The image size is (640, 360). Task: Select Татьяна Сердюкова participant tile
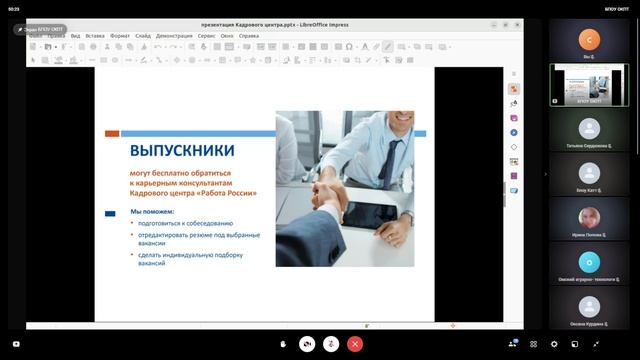pyautogui.click(x=589, y=130)
